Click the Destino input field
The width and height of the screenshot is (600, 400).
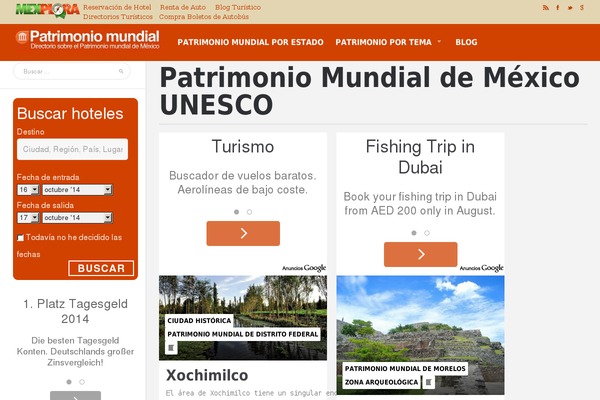[x=72, y=149]
